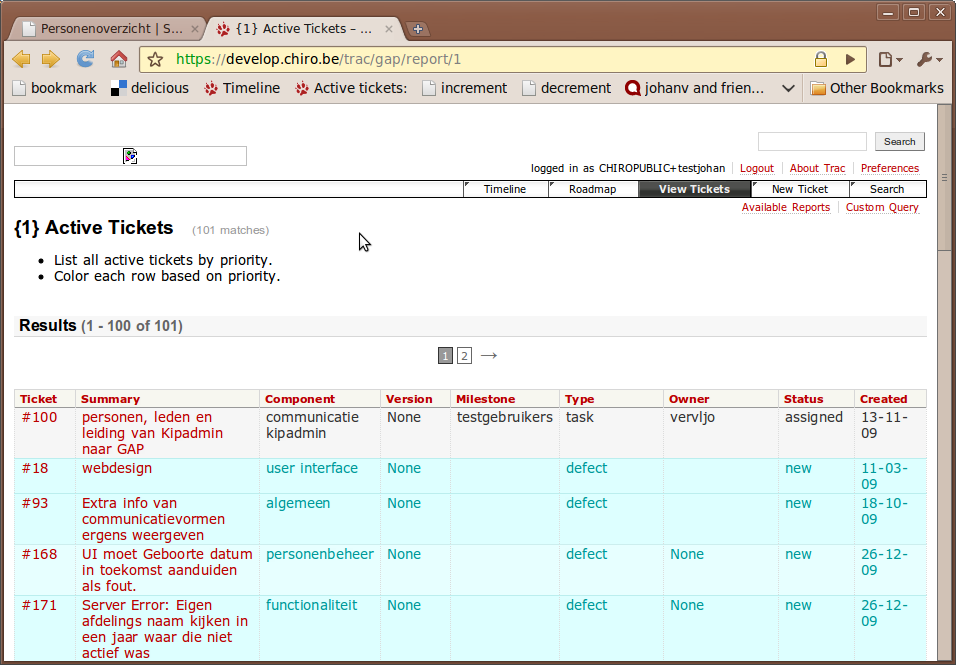Go to next results page arrow

489,355
